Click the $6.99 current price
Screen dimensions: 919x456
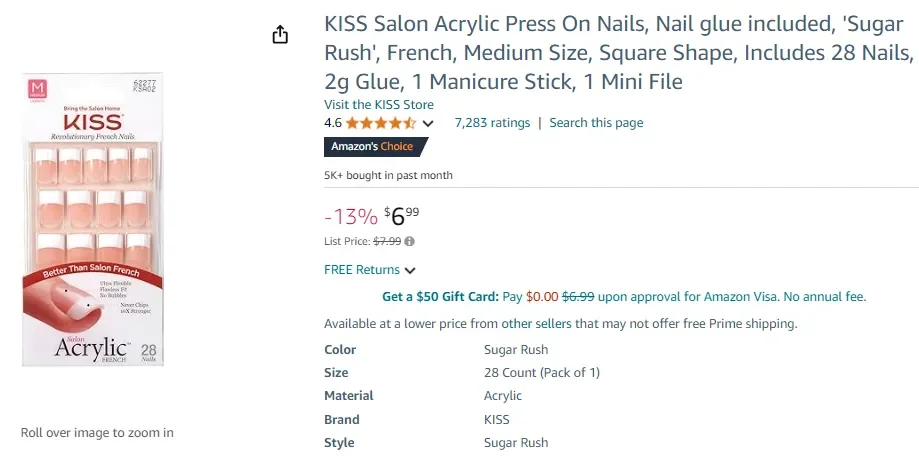pyautogui.click(x=403, y=215)
